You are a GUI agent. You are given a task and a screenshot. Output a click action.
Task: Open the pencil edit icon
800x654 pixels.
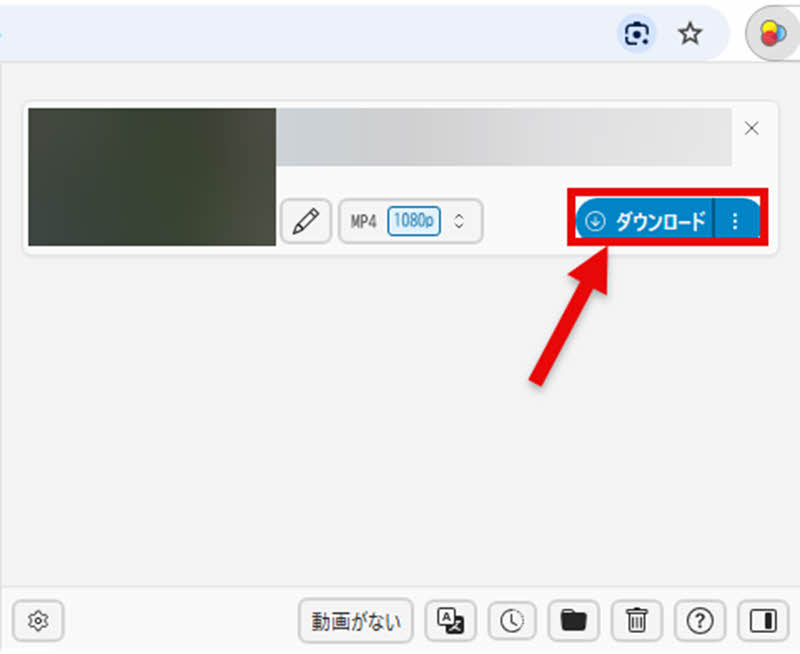[306, 221]
